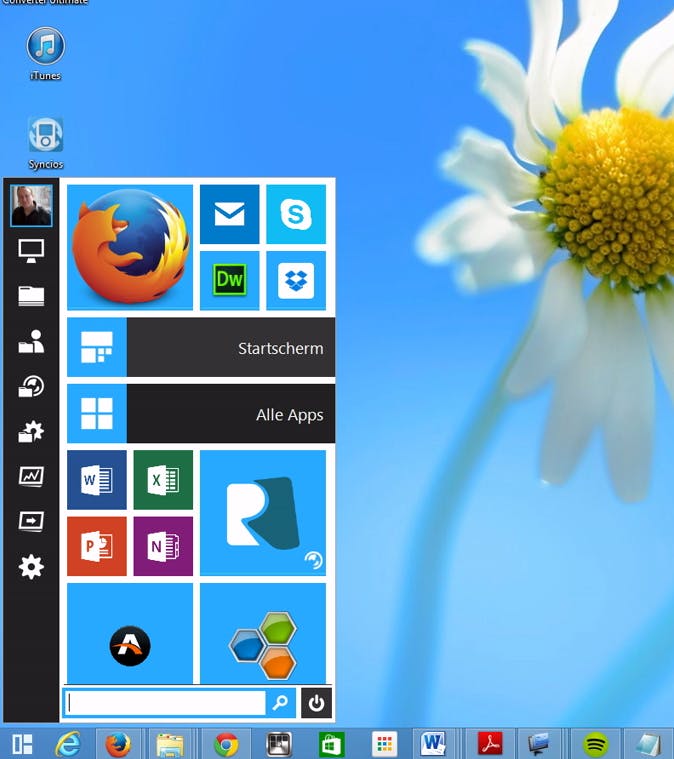Switch to Word in the taskbar

pyautogui.click(x=432, y=744)
